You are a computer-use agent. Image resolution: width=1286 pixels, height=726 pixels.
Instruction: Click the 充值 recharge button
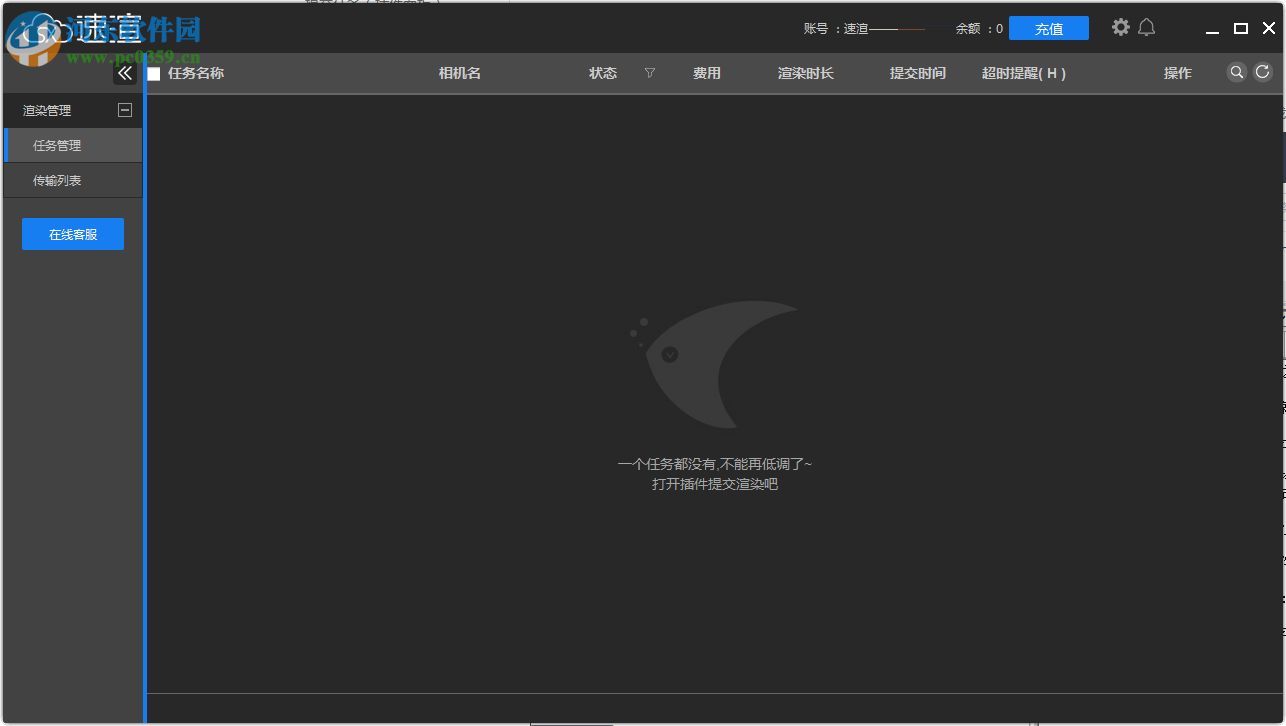tap(1048, 28)
